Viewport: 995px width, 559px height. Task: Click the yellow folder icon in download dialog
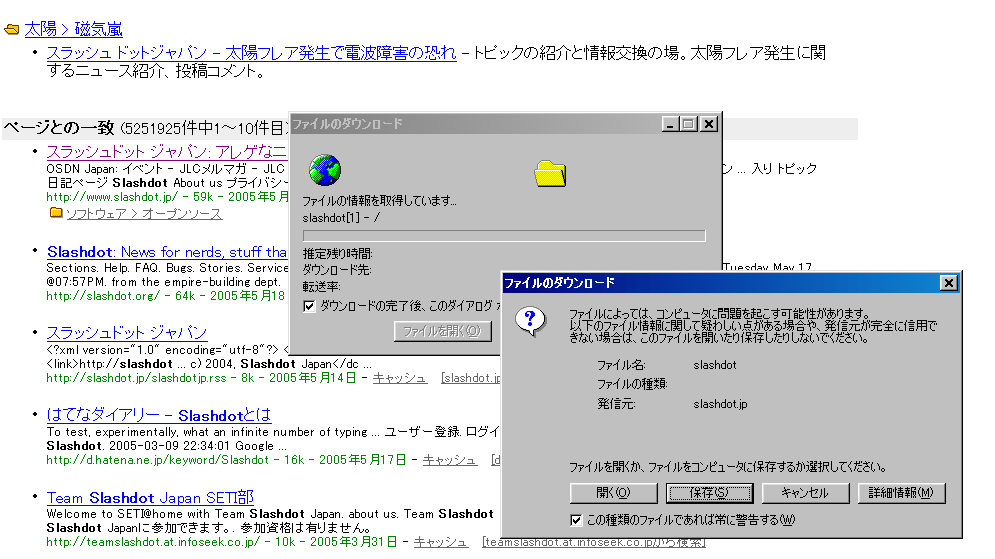point(550,173)
